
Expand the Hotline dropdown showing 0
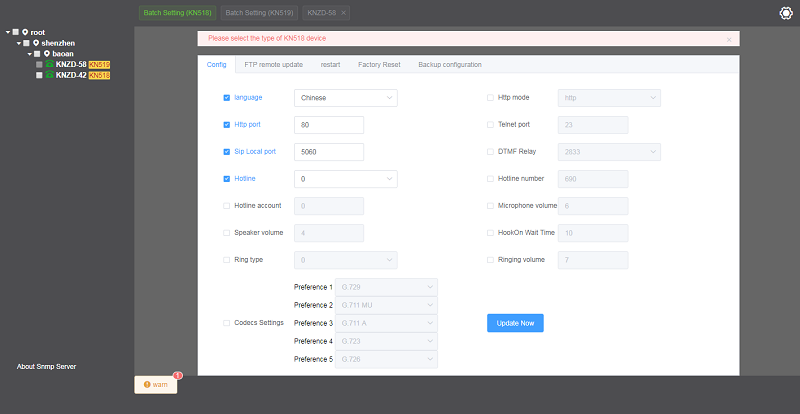[x=346, y=179]
